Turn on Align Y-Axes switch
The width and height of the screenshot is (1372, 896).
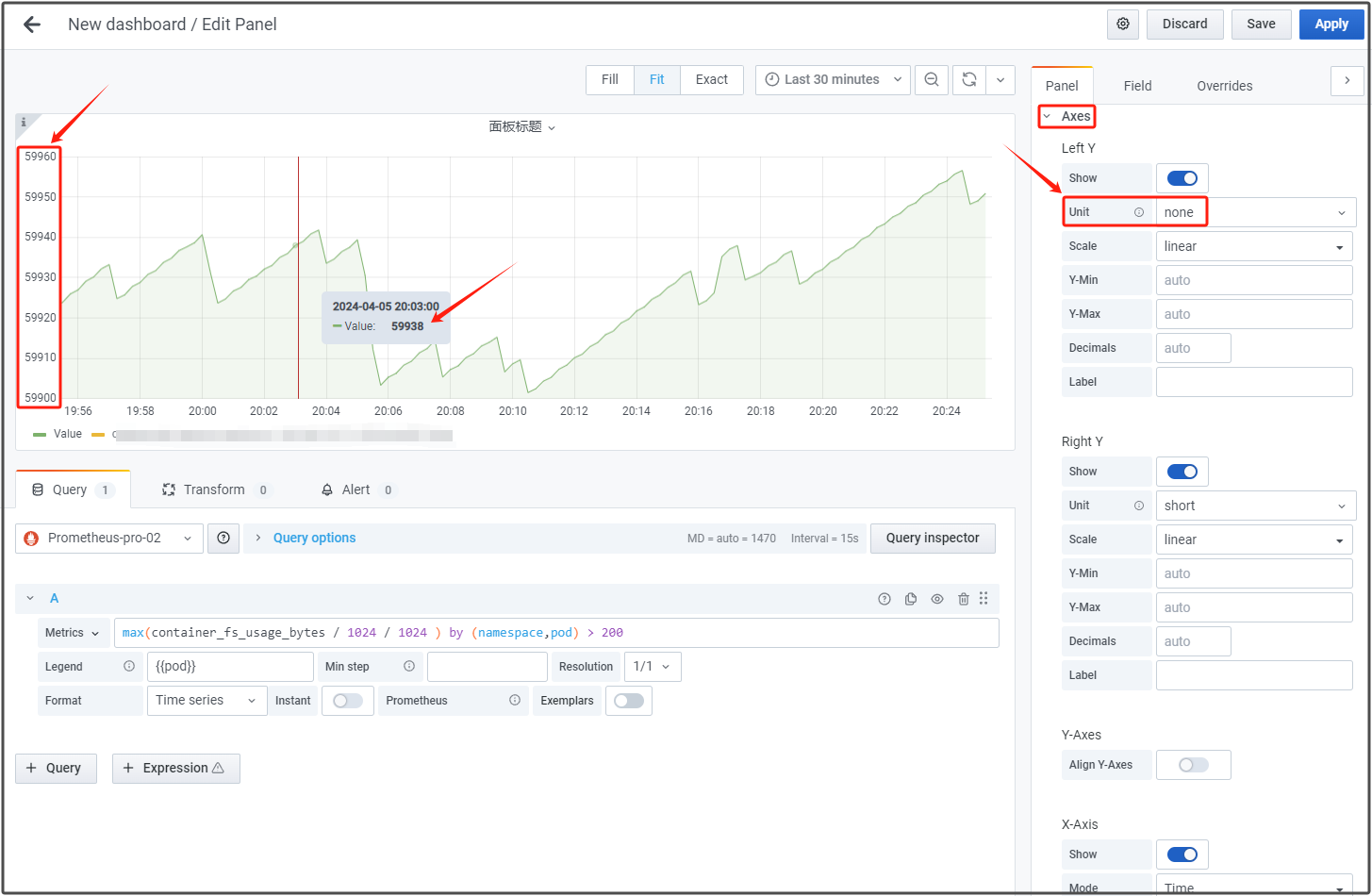pyautogui.click(x=1193, y=765)
